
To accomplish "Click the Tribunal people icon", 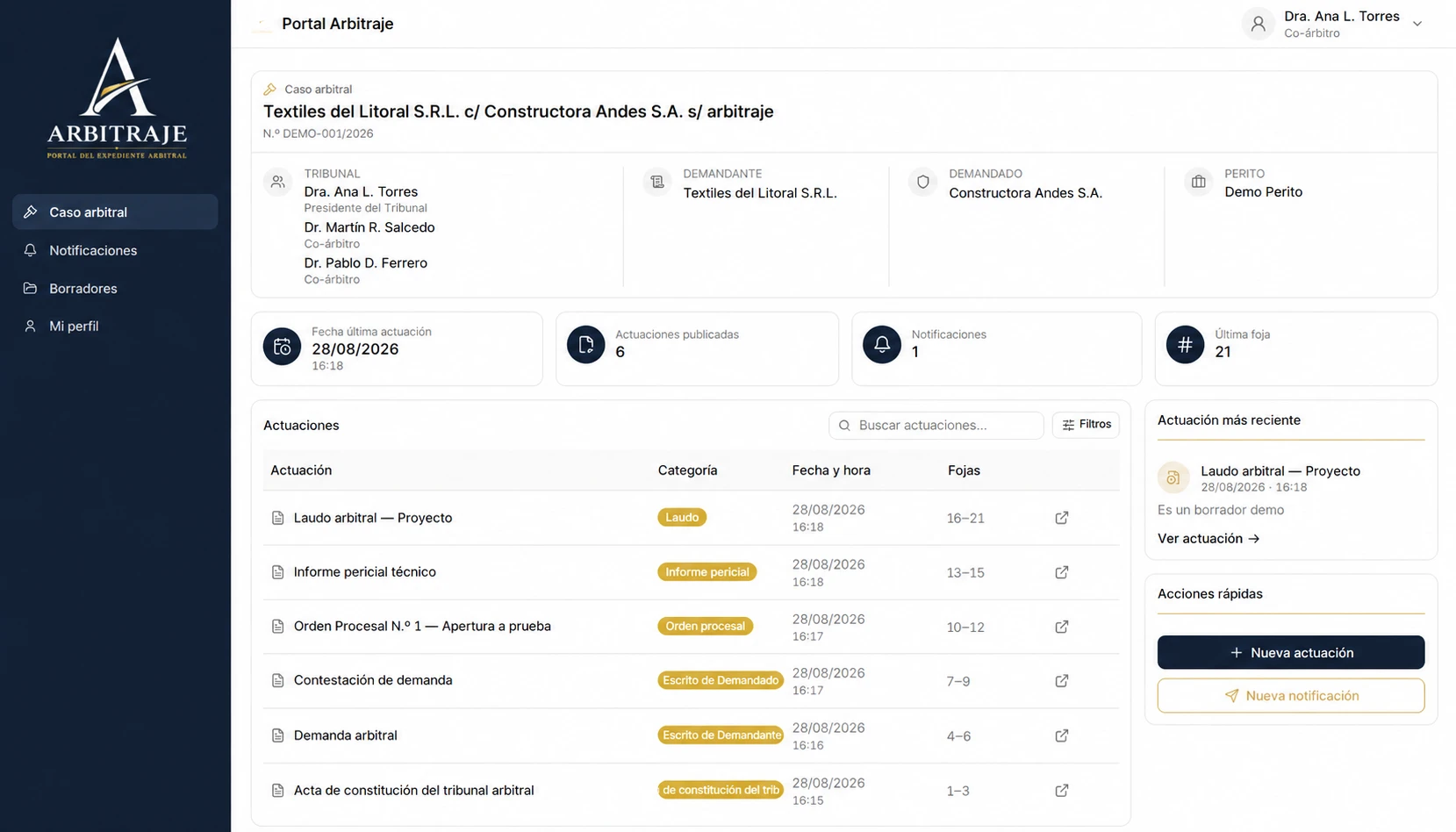I will click(278, 182).
